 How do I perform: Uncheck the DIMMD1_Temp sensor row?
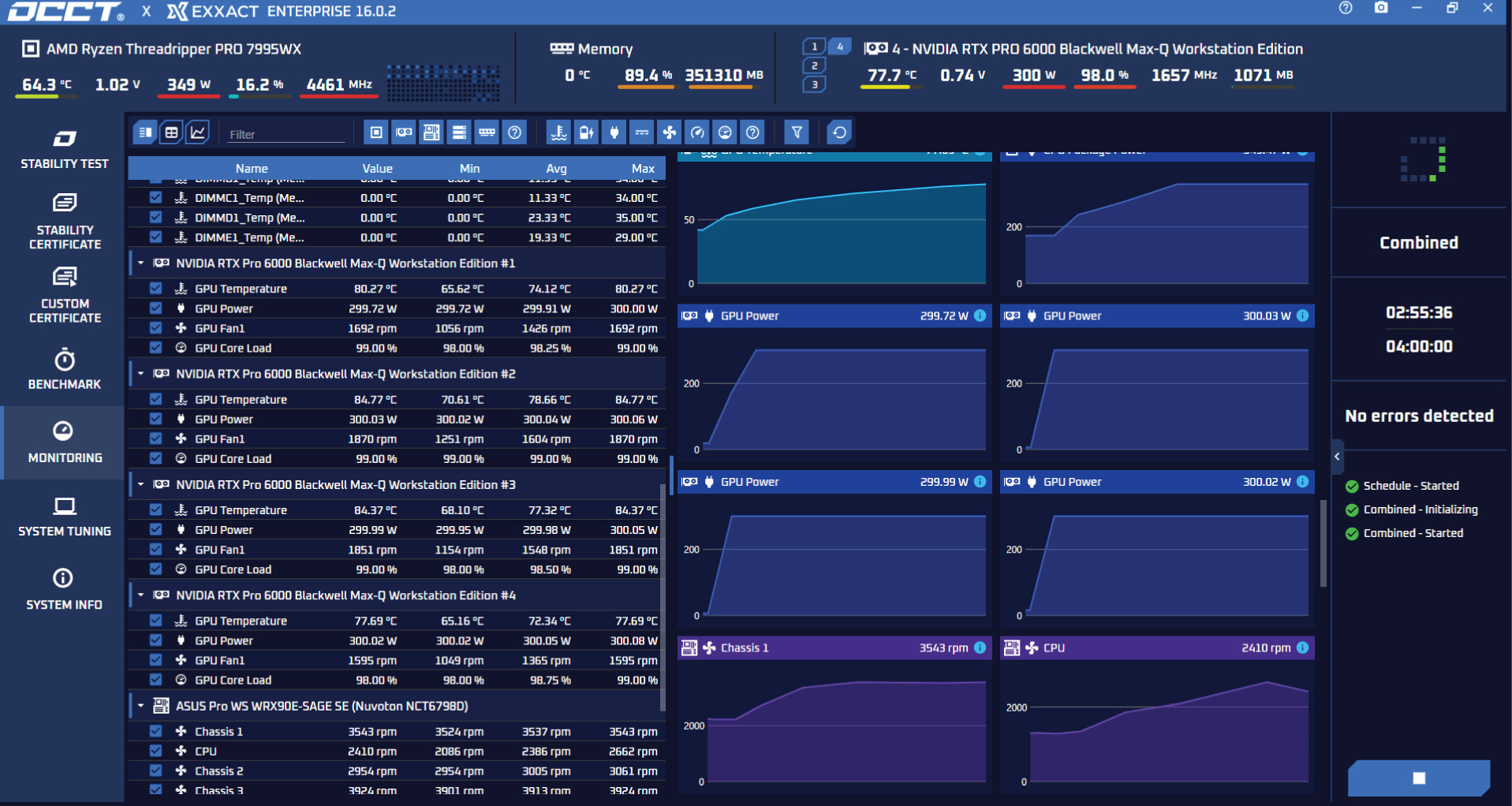click(155, 217)
